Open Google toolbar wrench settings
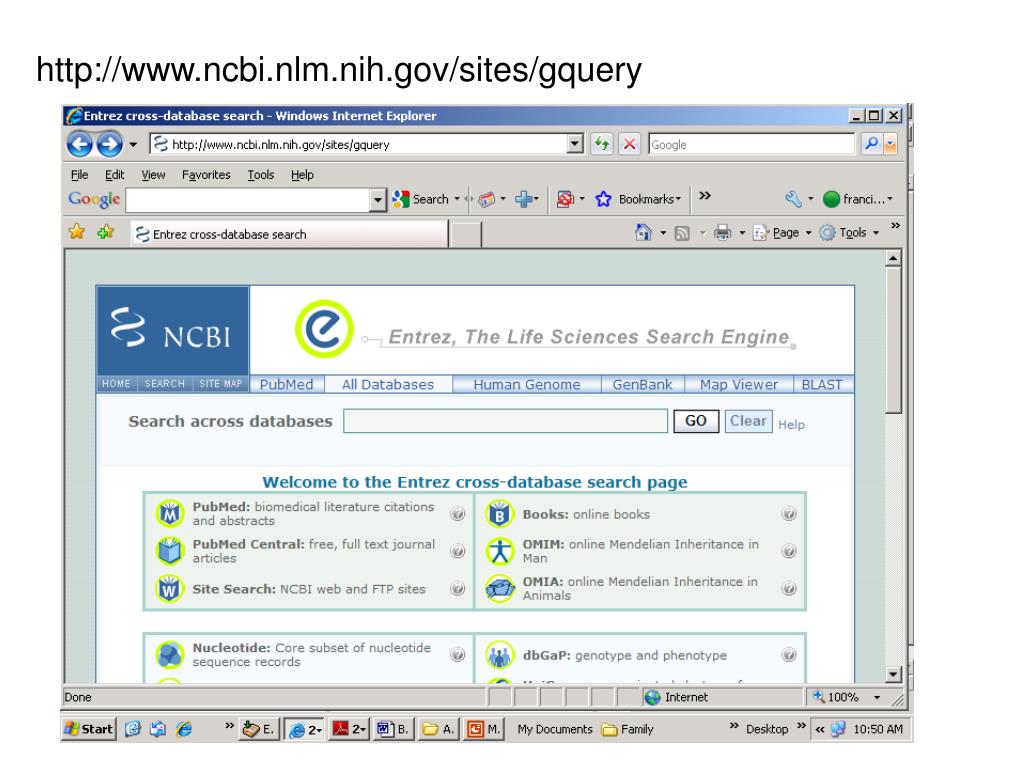1024x768 pixels. tap(793, 199)
